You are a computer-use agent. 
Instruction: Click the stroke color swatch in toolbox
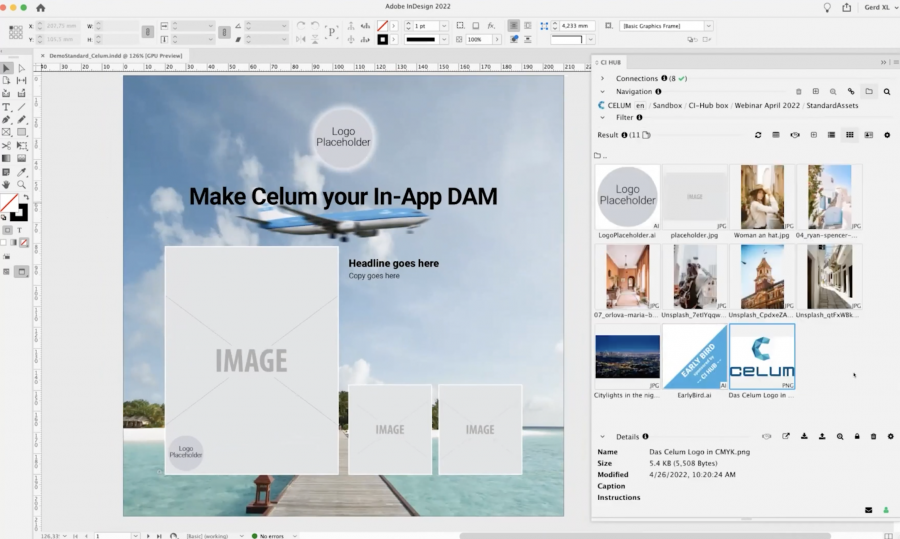point(19,212)
